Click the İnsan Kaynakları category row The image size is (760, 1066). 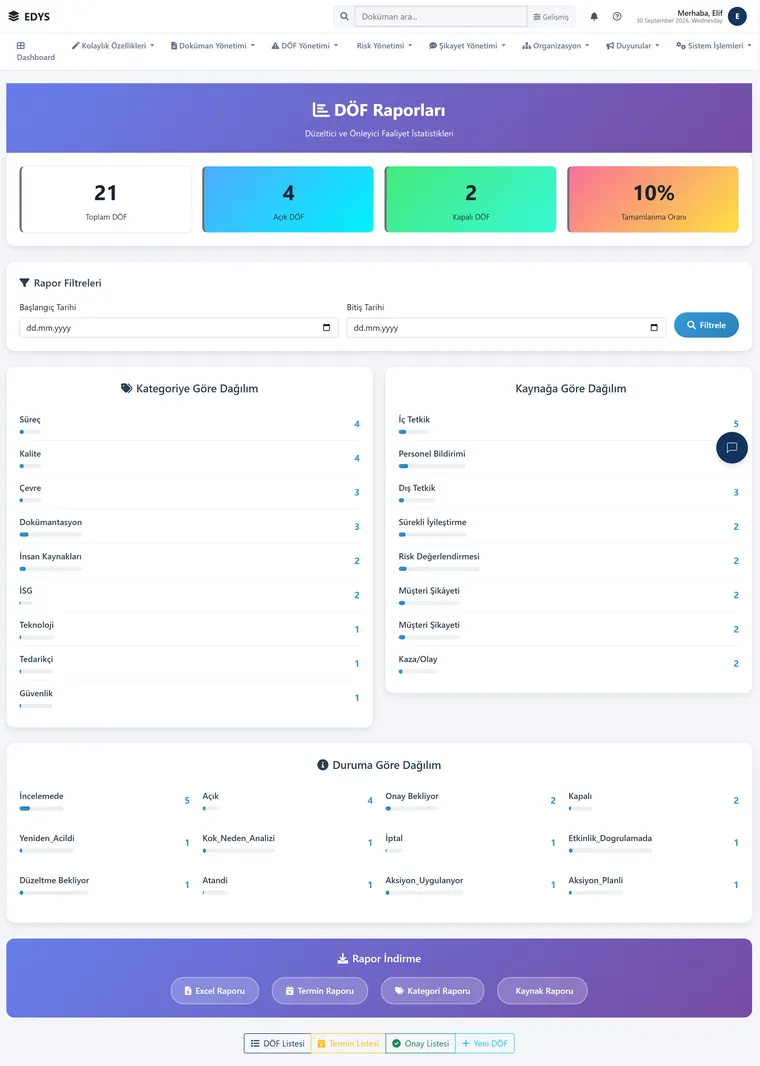(190, 561)
